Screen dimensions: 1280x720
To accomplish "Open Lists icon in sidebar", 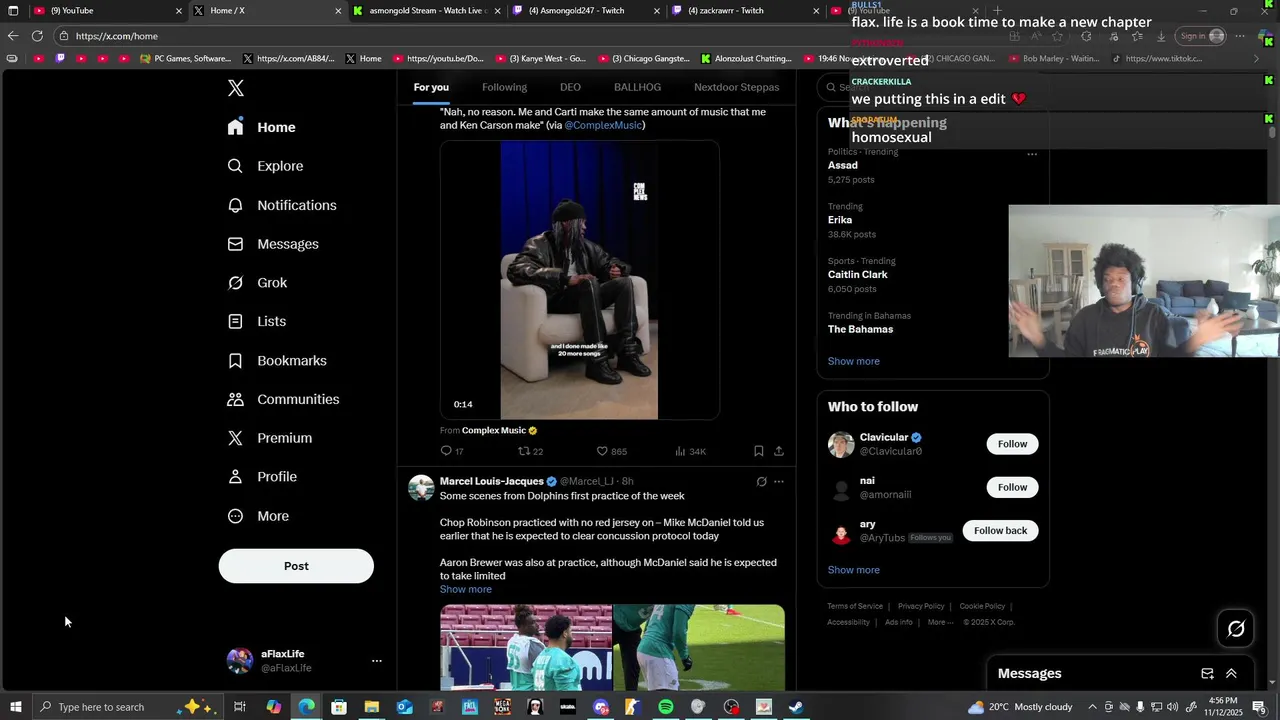I will pyautogui.click(x=235, y=321).
